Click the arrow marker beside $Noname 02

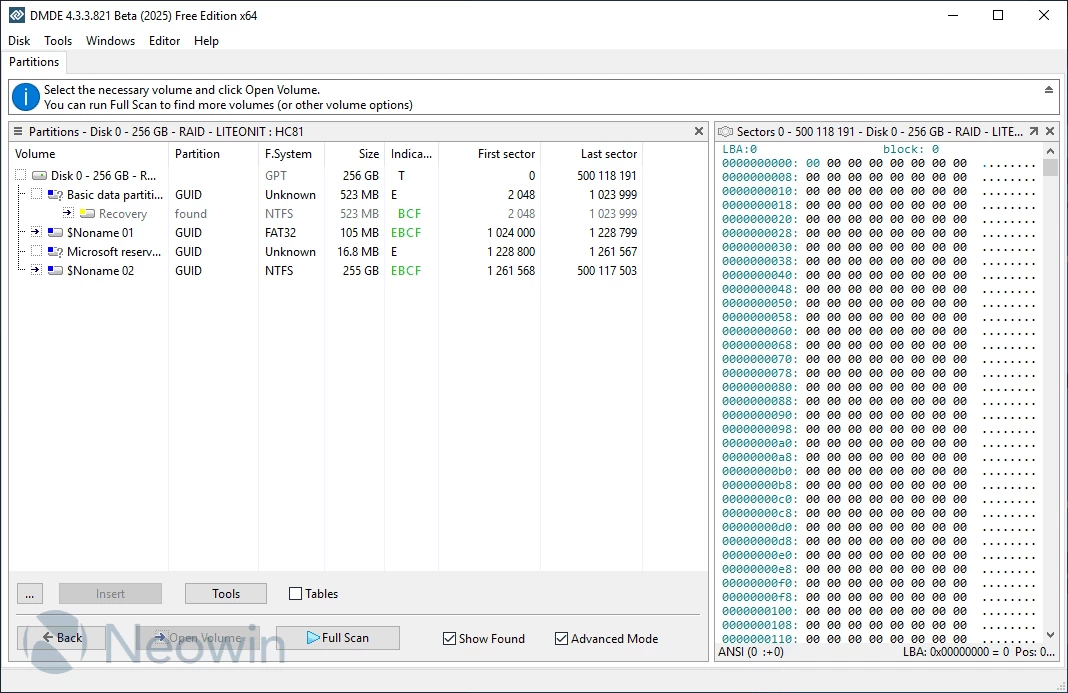(x=36, y=271)
